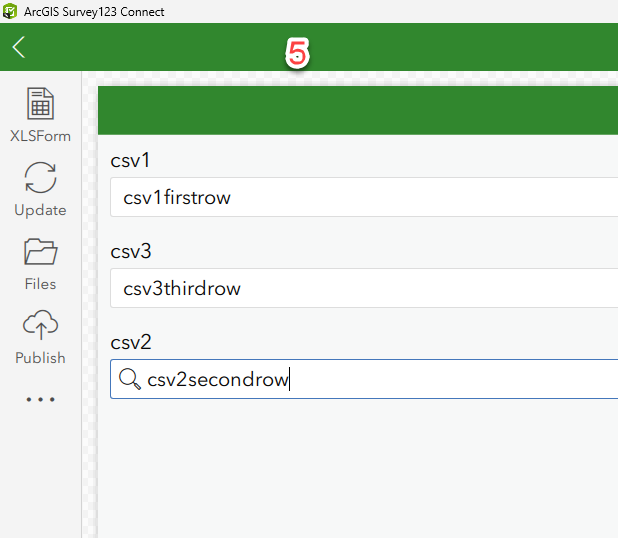Click the csv3 question label
Viewport: 618px width, 538px height.
pos(130,251)
